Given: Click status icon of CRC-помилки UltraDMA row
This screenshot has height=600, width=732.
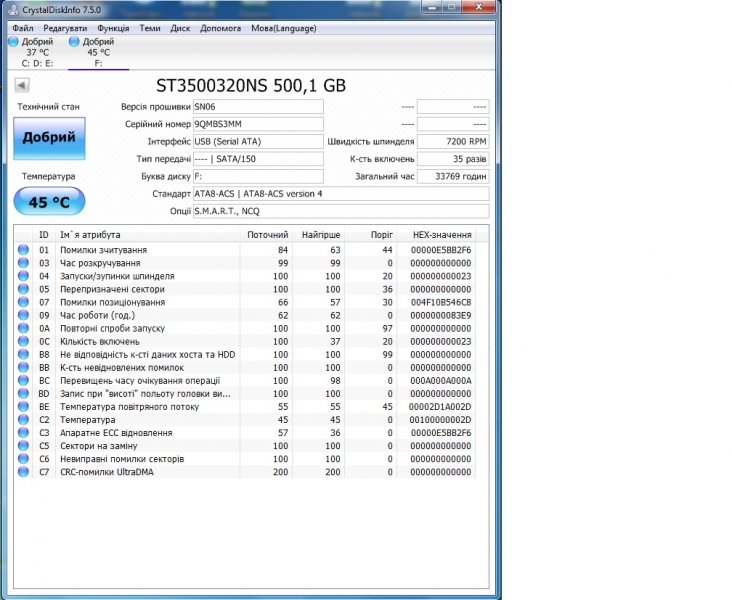Looking at the screenshot, I should 23,472.
